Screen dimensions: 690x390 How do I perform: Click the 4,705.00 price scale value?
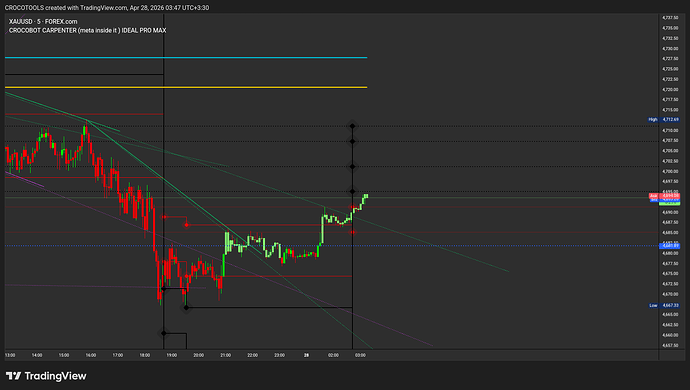670,151
